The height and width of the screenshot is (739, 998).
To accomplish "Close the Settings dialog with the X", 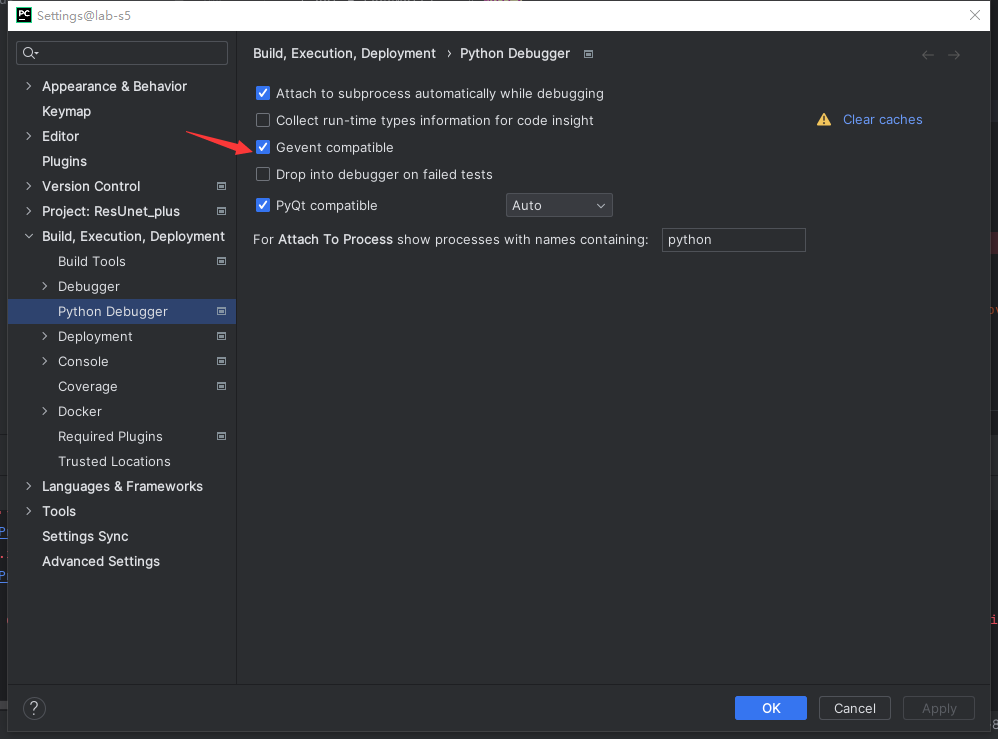I will (974, 15).
